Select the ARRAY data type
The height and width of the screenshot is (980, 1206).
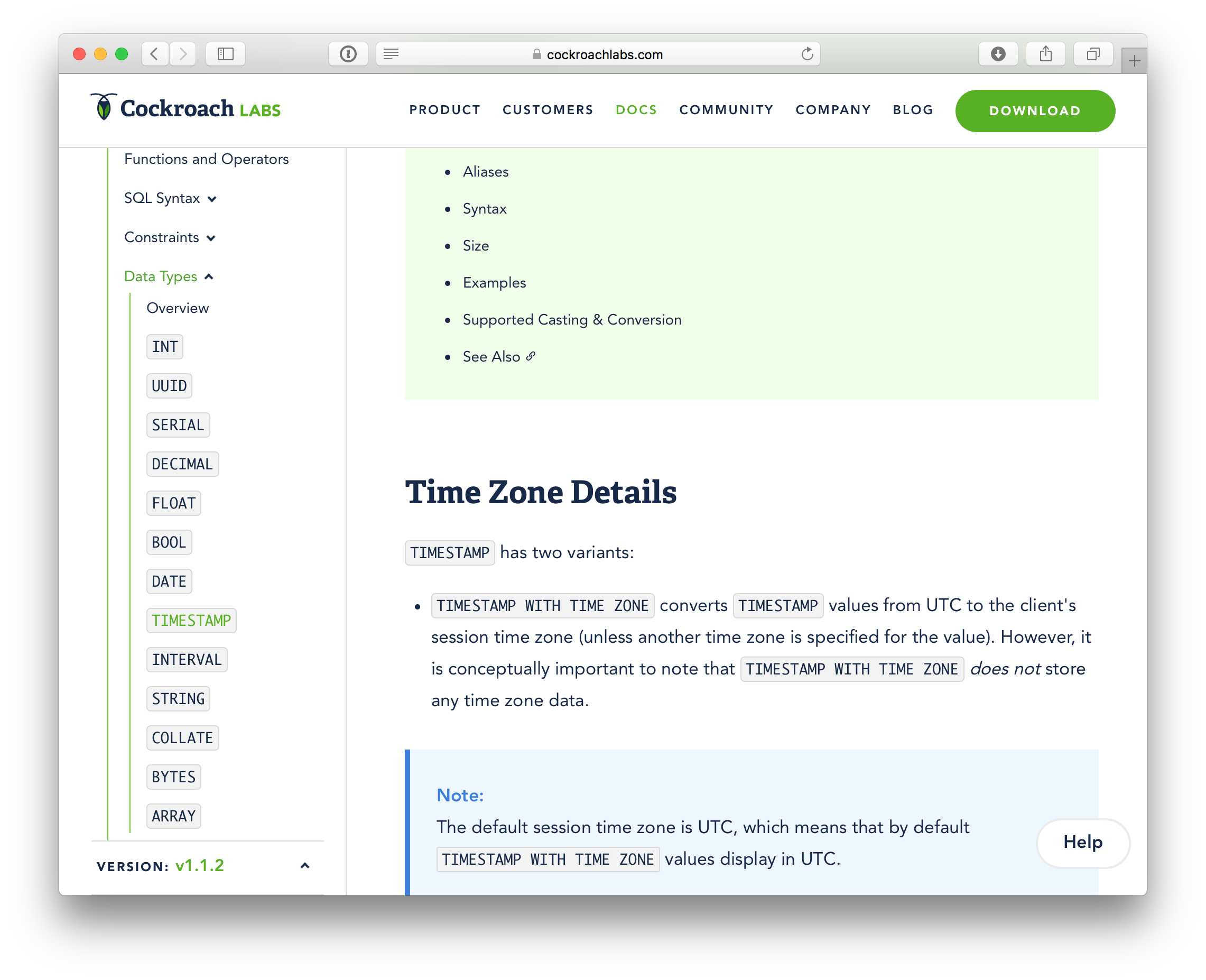click(x=174, y=816)
